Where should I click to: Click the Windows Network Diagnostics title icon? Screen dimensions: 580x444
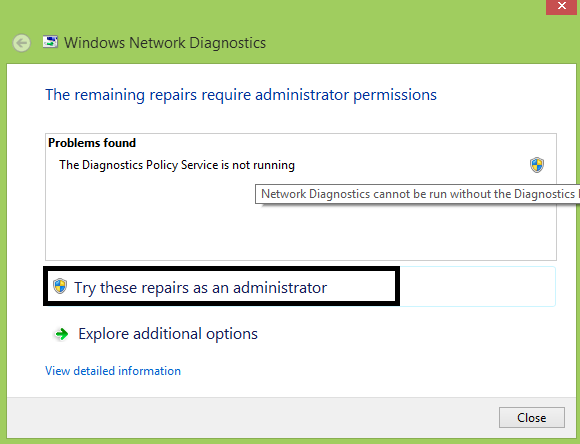(50, 42)
